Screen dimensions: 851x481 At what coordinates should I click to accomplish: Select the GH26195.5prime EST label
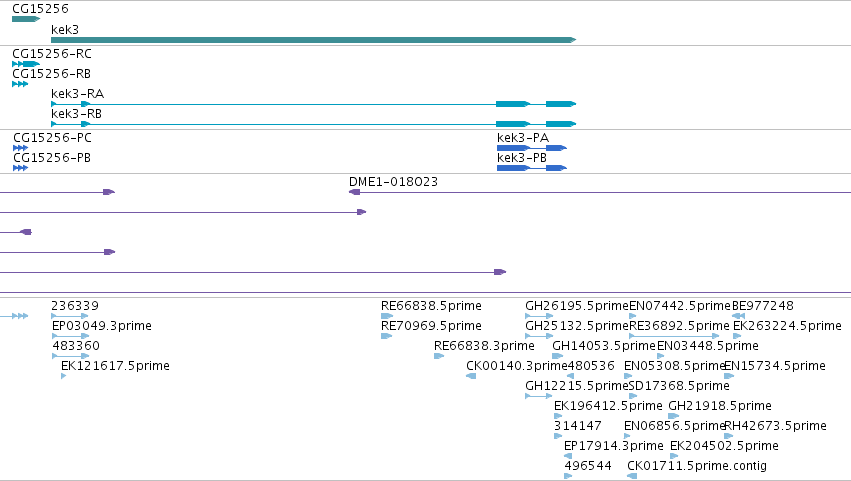click(x=576, y=306)
